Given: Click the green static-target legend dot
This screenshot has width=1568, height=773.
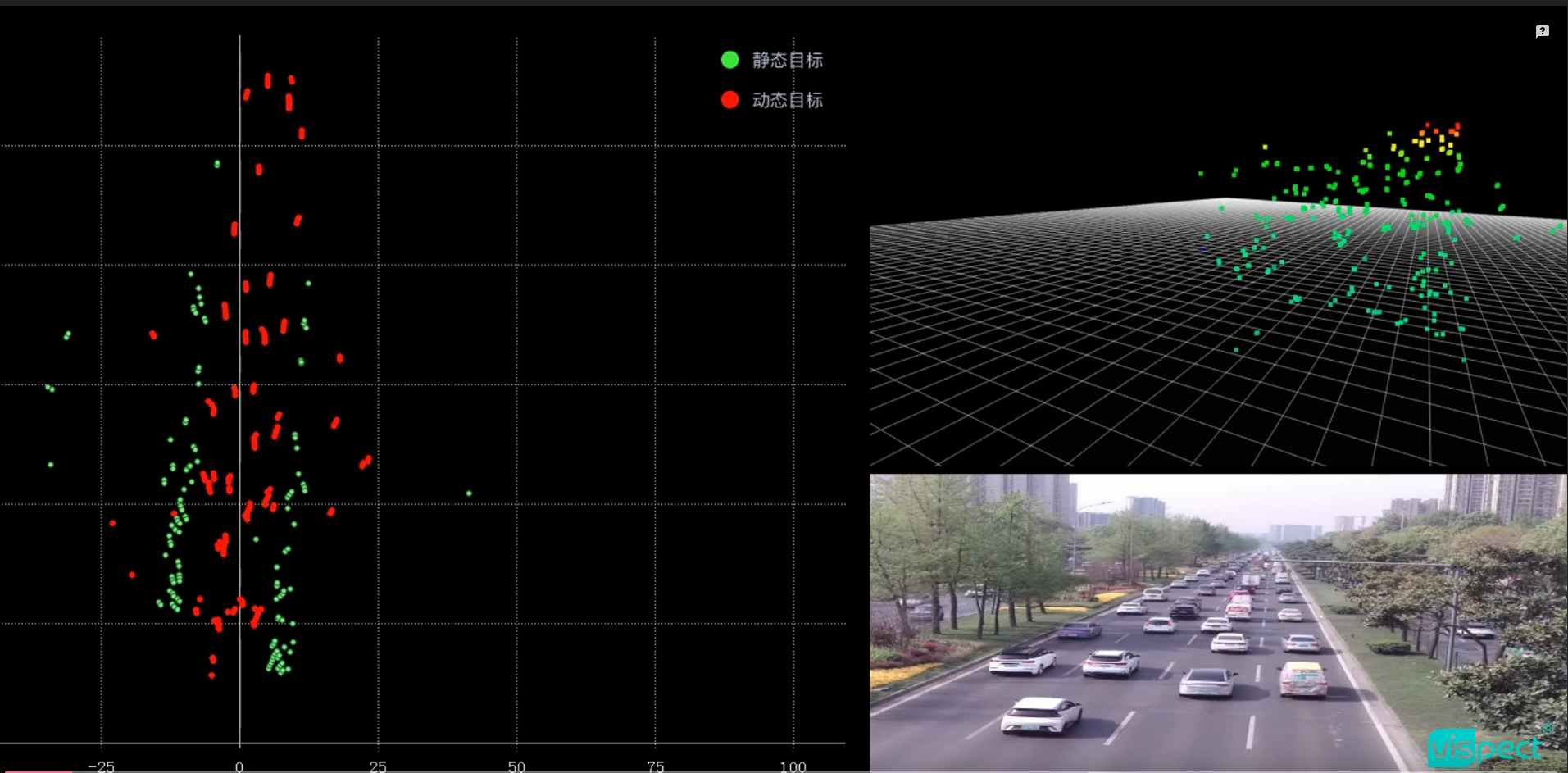Looking at the screenshot, I should point(729,60).
